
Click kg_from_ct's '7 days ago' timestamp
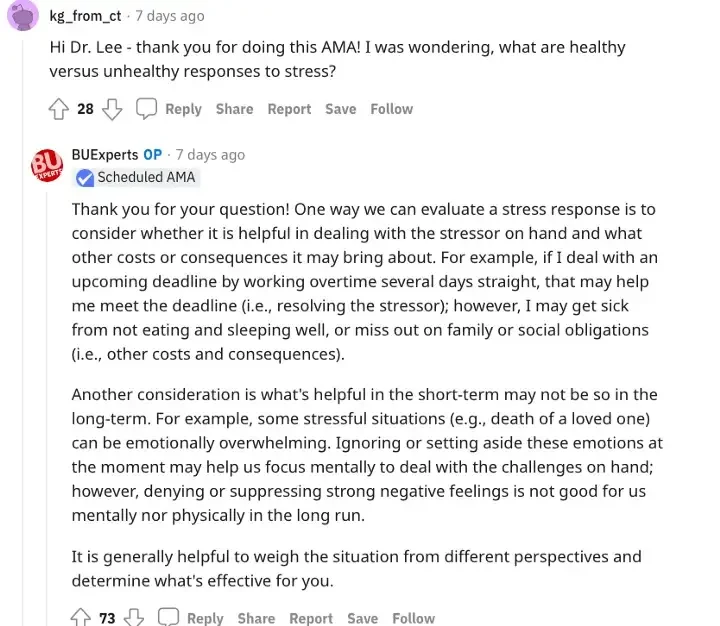click(x=170, y=16)
